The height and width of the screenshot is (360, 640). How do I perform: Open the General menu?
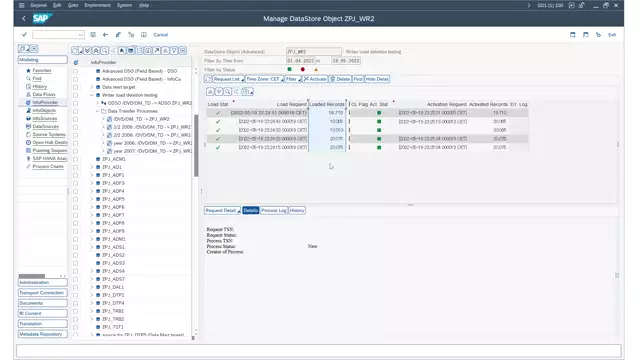[38, 5]
